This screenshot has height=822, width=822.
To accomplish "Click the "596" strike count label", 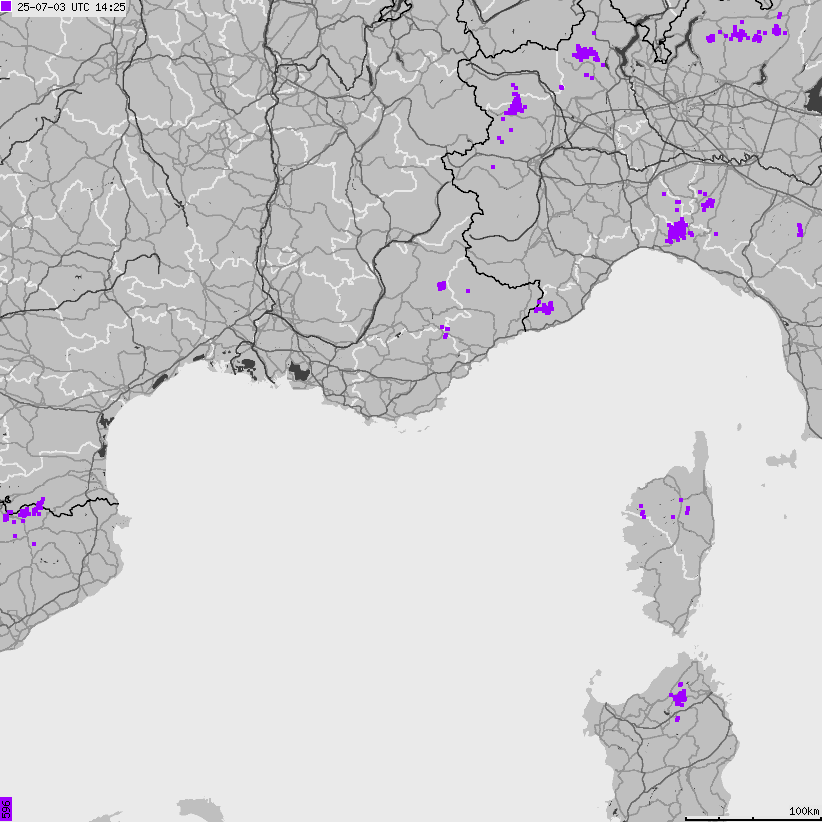I will (x=6, y=809).
